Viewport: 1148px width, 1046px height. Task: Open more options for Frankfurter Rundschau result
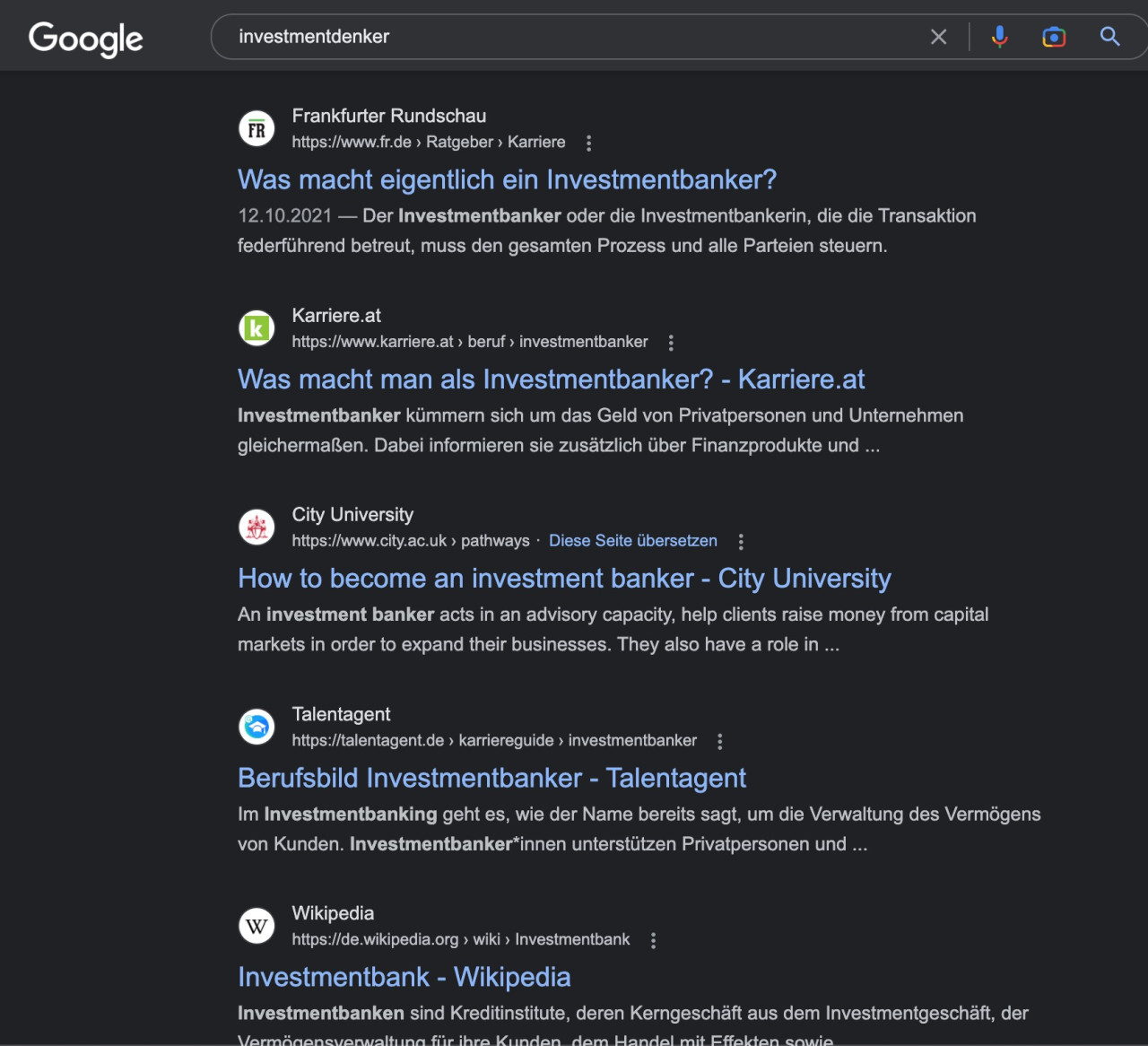[x=588, y=143]
